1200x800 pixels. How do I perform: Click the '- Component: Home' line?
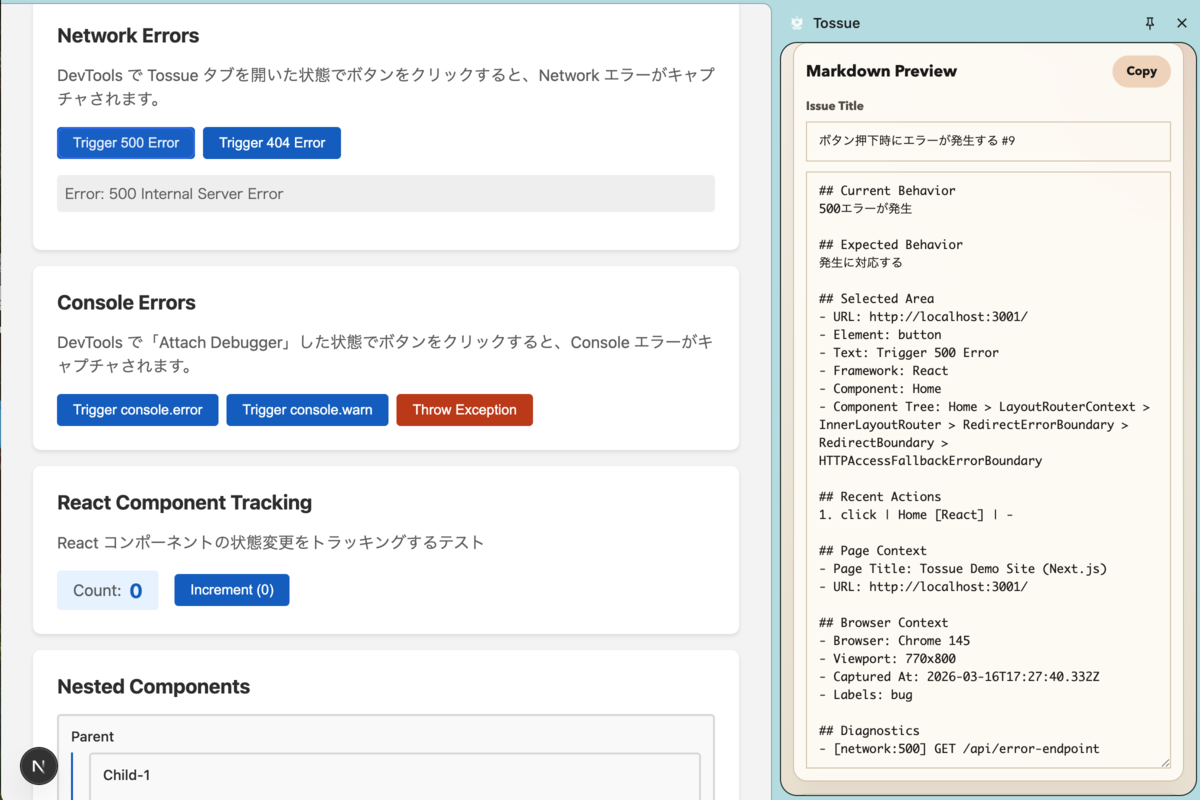[x=880, y=389]
